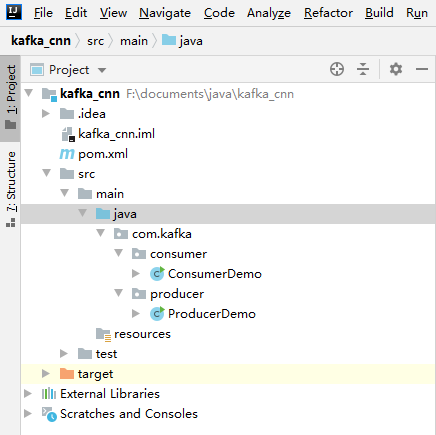Select the ConsumerDemo label
Screen dimensions: 436x435
pyautogui.click(x=215, y=274)
